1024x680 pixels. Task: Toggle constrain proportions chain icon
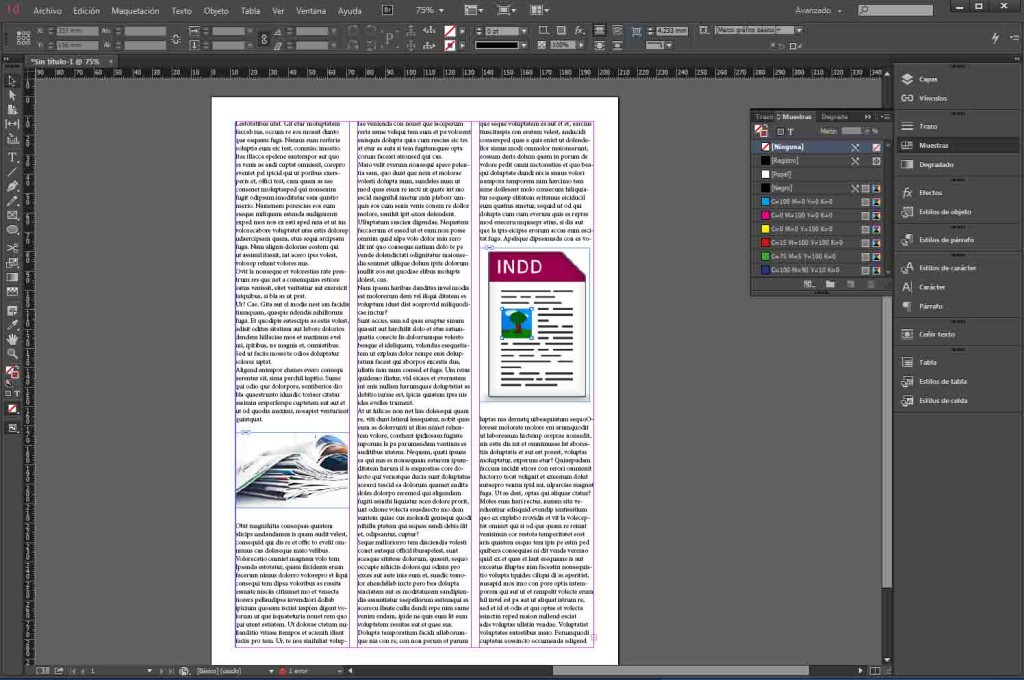click(x=264, y=39)
